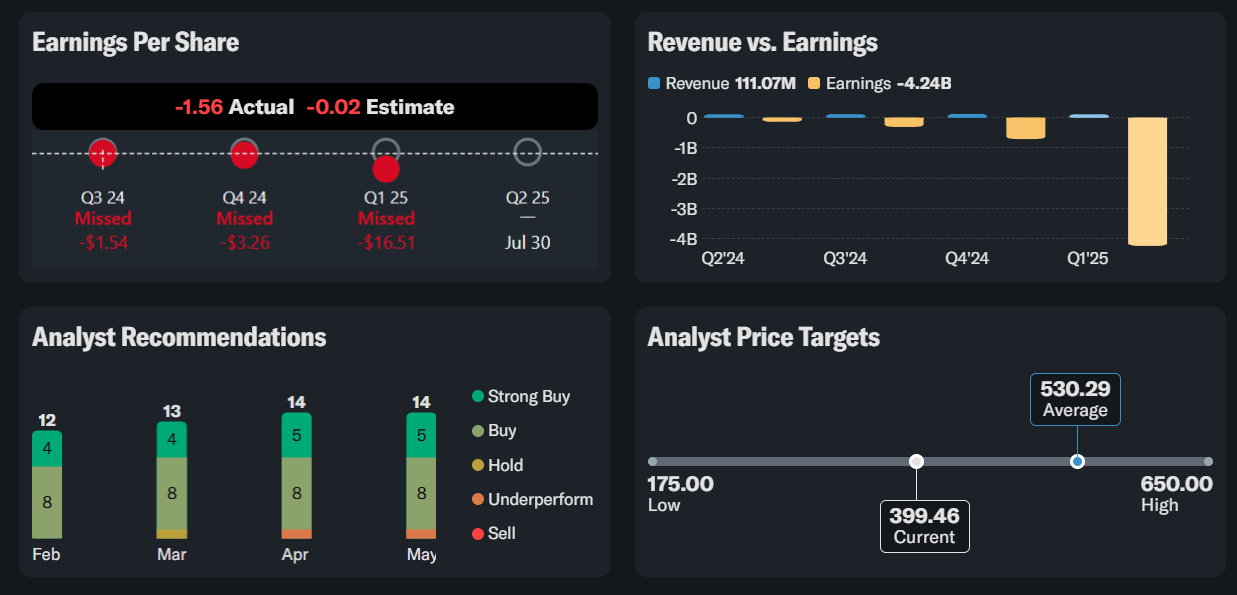Click the Sell legend dot
This screenshot has height=595, width=1237.
(x=478, y=534)
